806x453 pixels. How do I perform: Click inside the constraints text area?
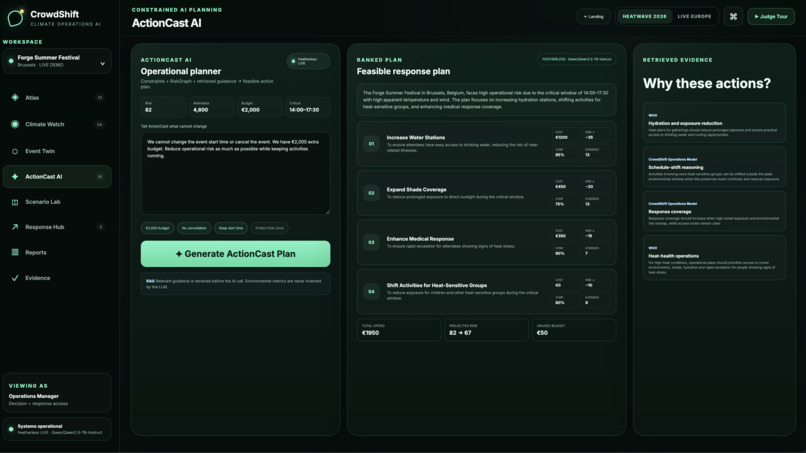click(235, 173)
